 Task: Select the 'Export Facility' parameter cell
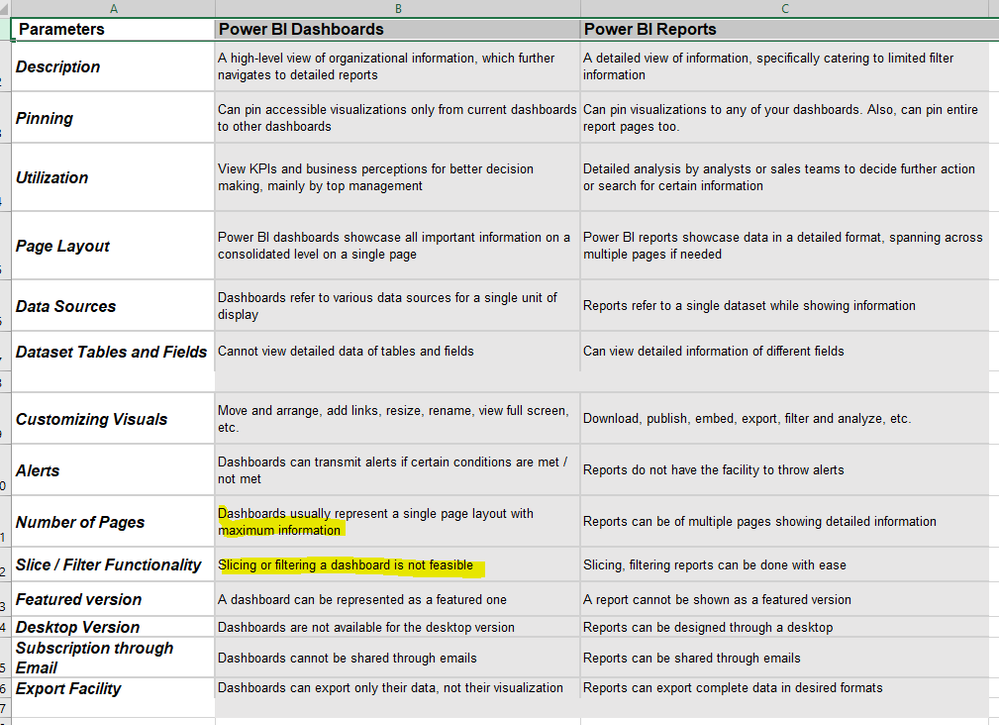pos(113,688)
